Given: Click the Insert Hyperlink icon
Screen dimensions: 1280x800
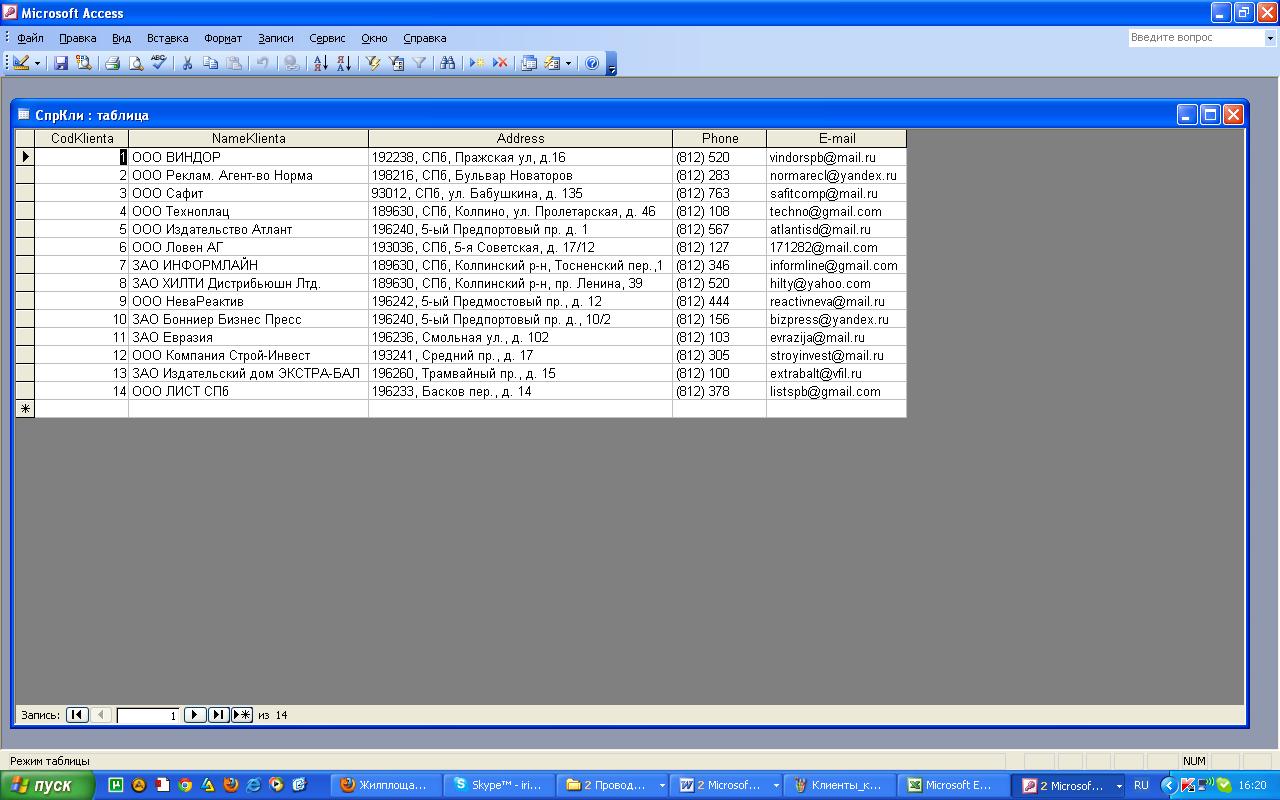Looking at the screenshot, I should pos(291,63).
